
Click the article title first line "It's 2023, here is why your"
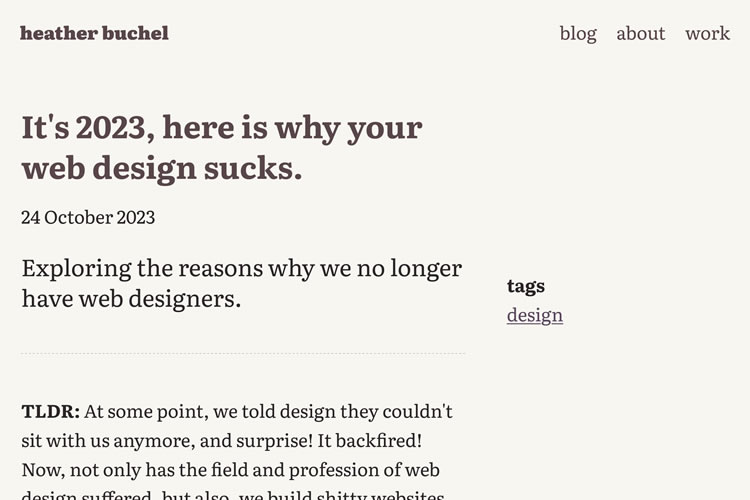[222, 128]
